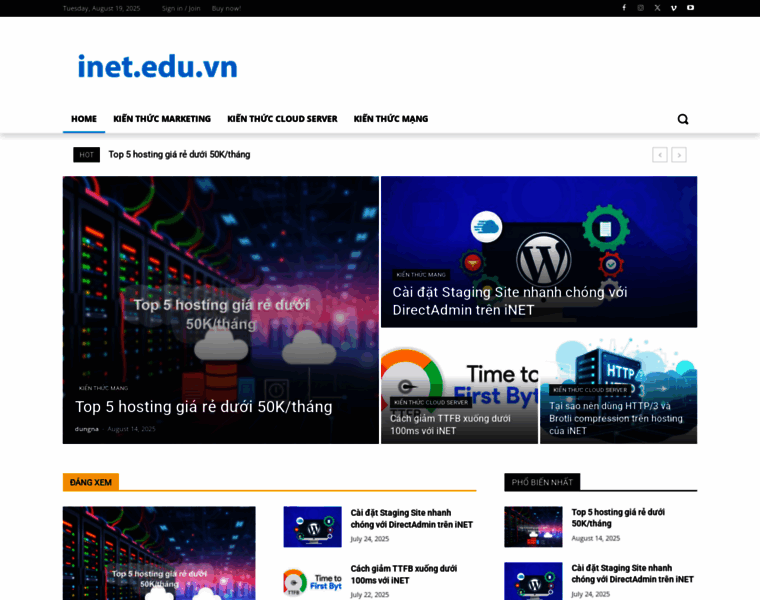760x600 pixels.
Task: Click KIẾN THỨC MẠNG tag on featured post
Action: pos(103,388)
